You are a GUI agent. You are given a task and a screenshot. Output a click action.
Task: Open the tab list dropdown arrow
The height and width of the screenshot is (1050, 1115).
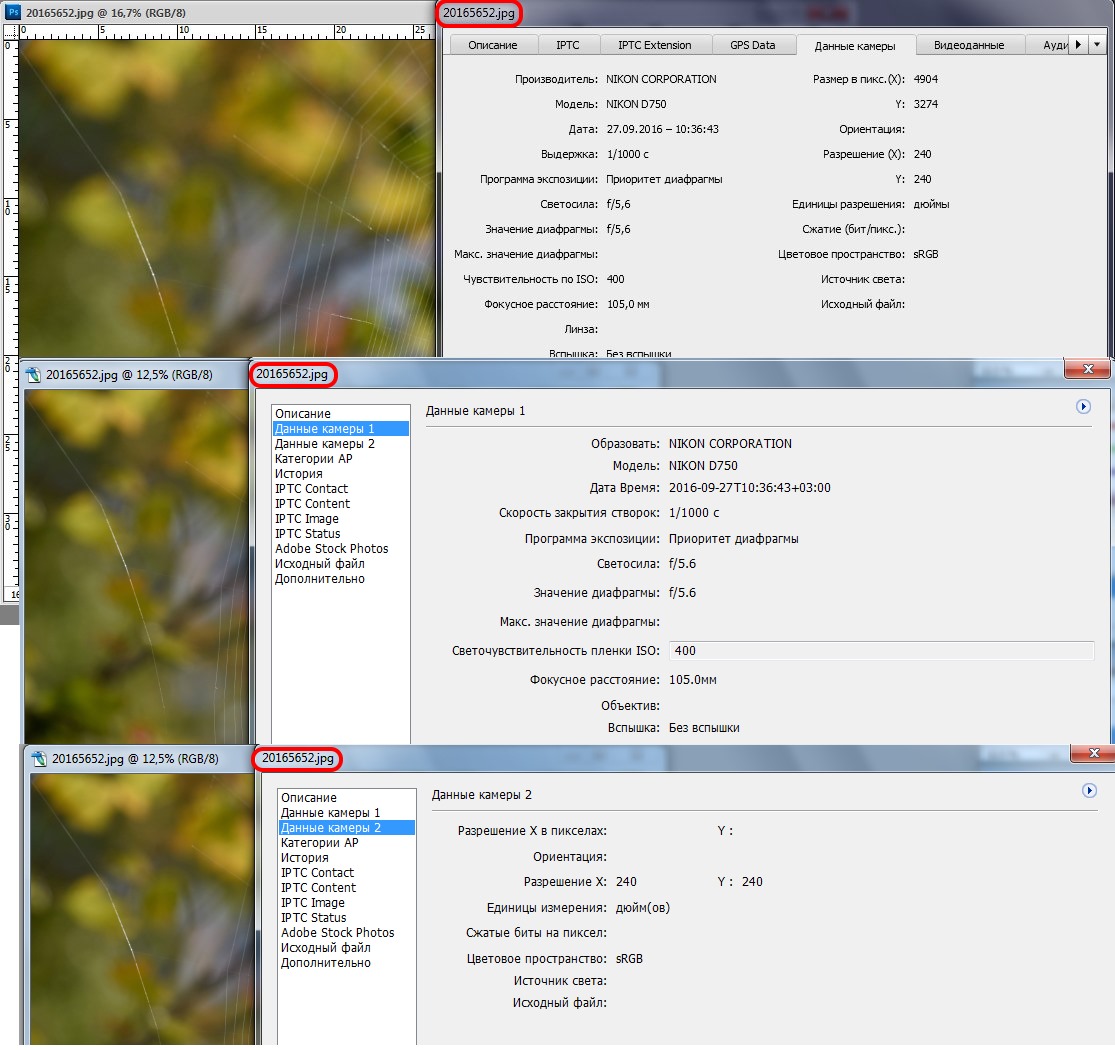coord(1097,44)
